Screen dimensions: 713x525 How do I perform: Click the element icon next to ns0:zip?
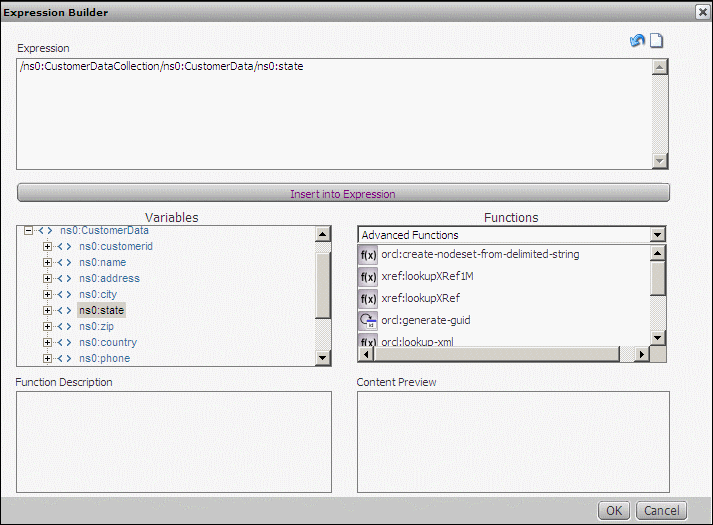pos(64,326)
